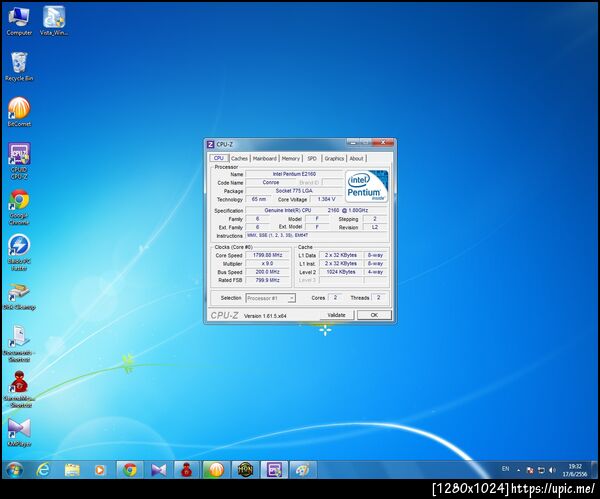Select the HoN game taskbar icon

point(245,470)
